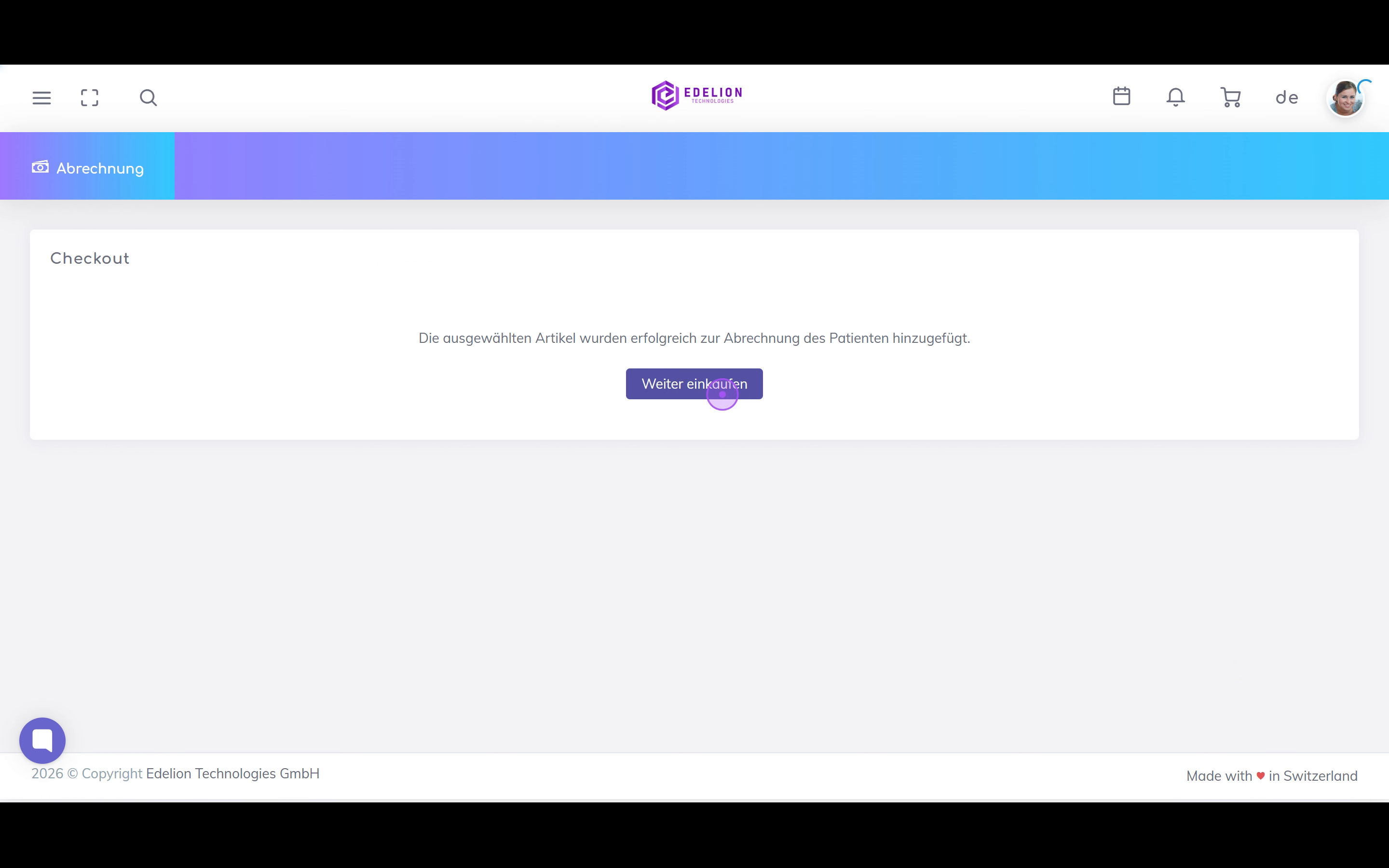The image size is (1389, 868).
Task: Click the Abrechnung money icon
Action: (x=40, y=167)
